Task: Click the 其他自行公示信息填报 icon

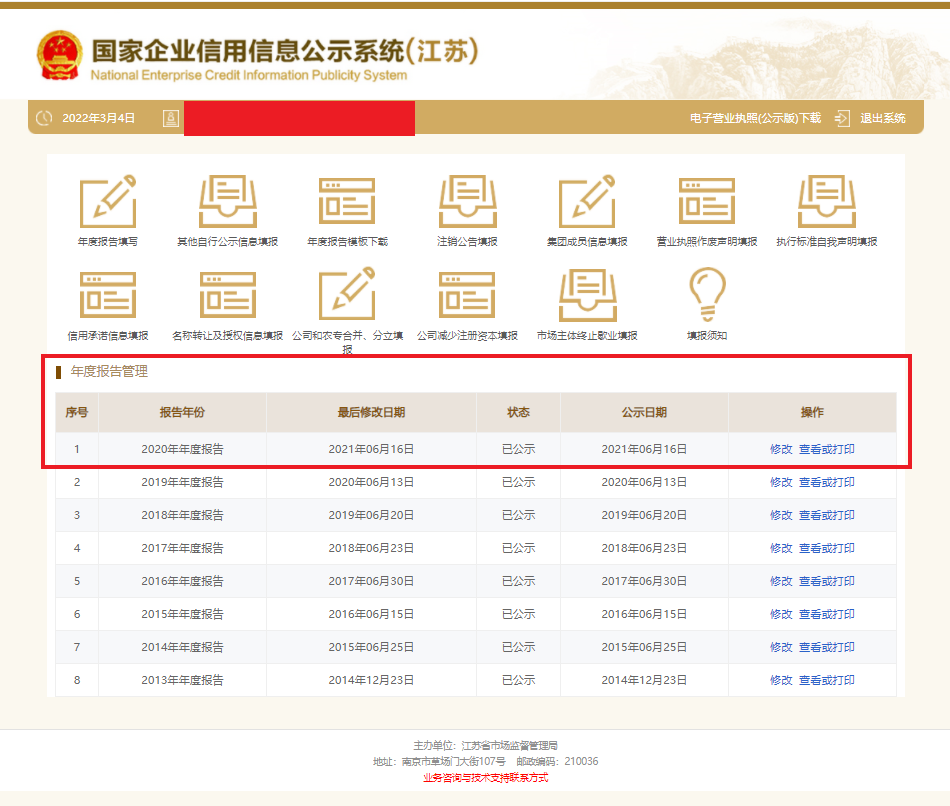Action: 227,202
